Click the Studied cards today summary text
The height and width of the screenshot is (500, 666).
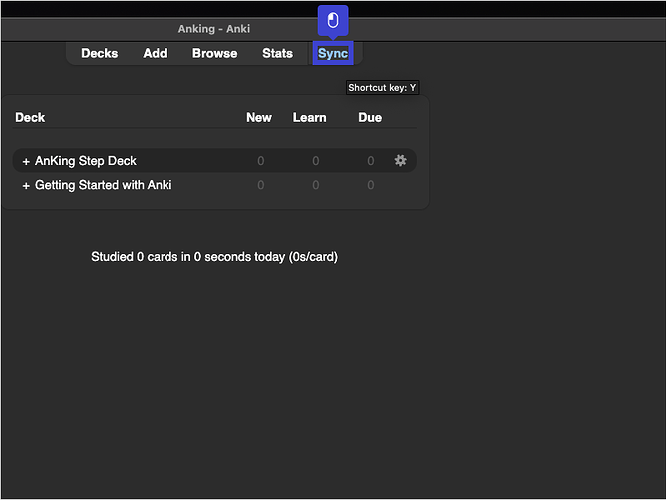(x=214, y=257)
